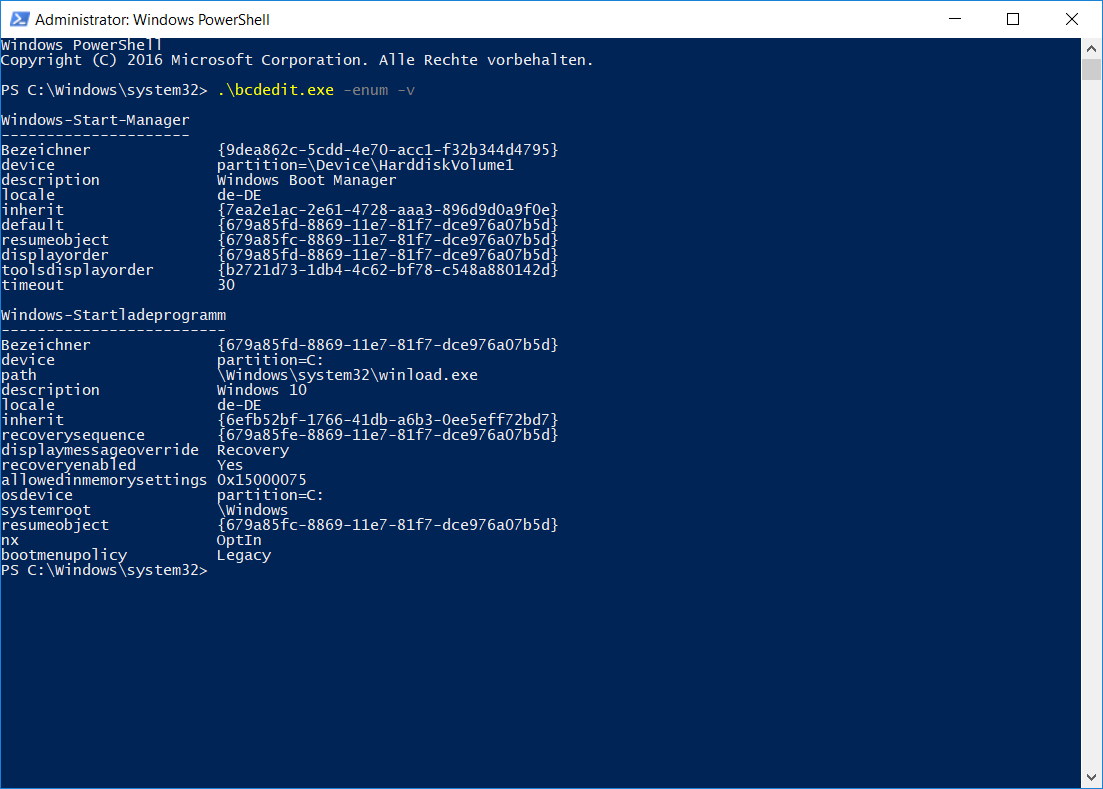Viewport: 1103px width, 789px height.
Task: Open the console system menu via PowerShell logo
Action: (21, 18)
